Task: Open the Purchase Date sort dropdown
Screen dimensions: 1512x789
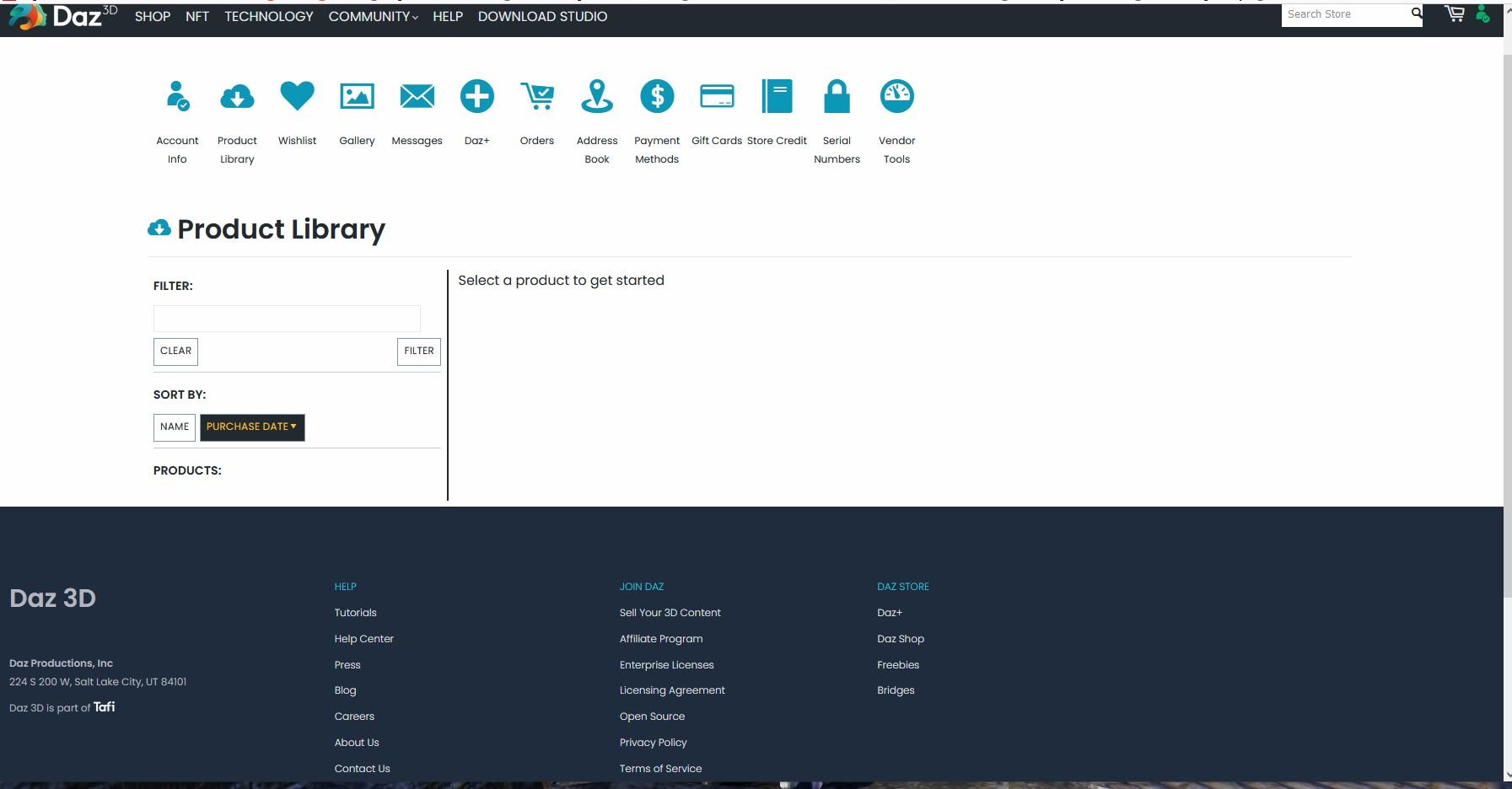Action: [x=251, y=427]
